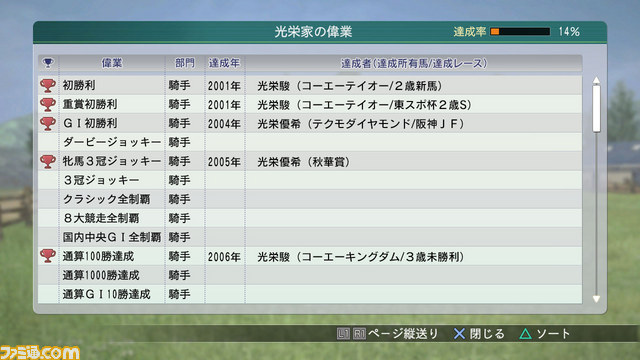Click 騎手 in the 通算1000勝達成 row
The width and height of the screenshot is (640, 360).
(x=180, y=275)
